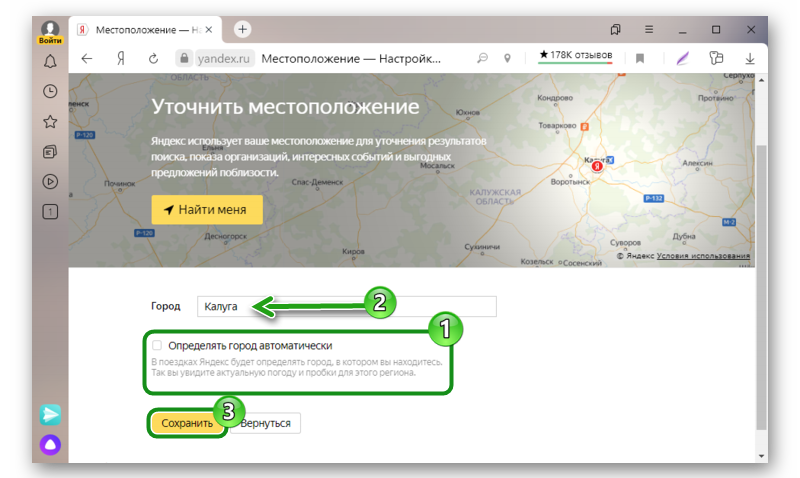Open 178K отзывов rating
The width and height of the screenshot is (800, 478).
click(576, 55)
